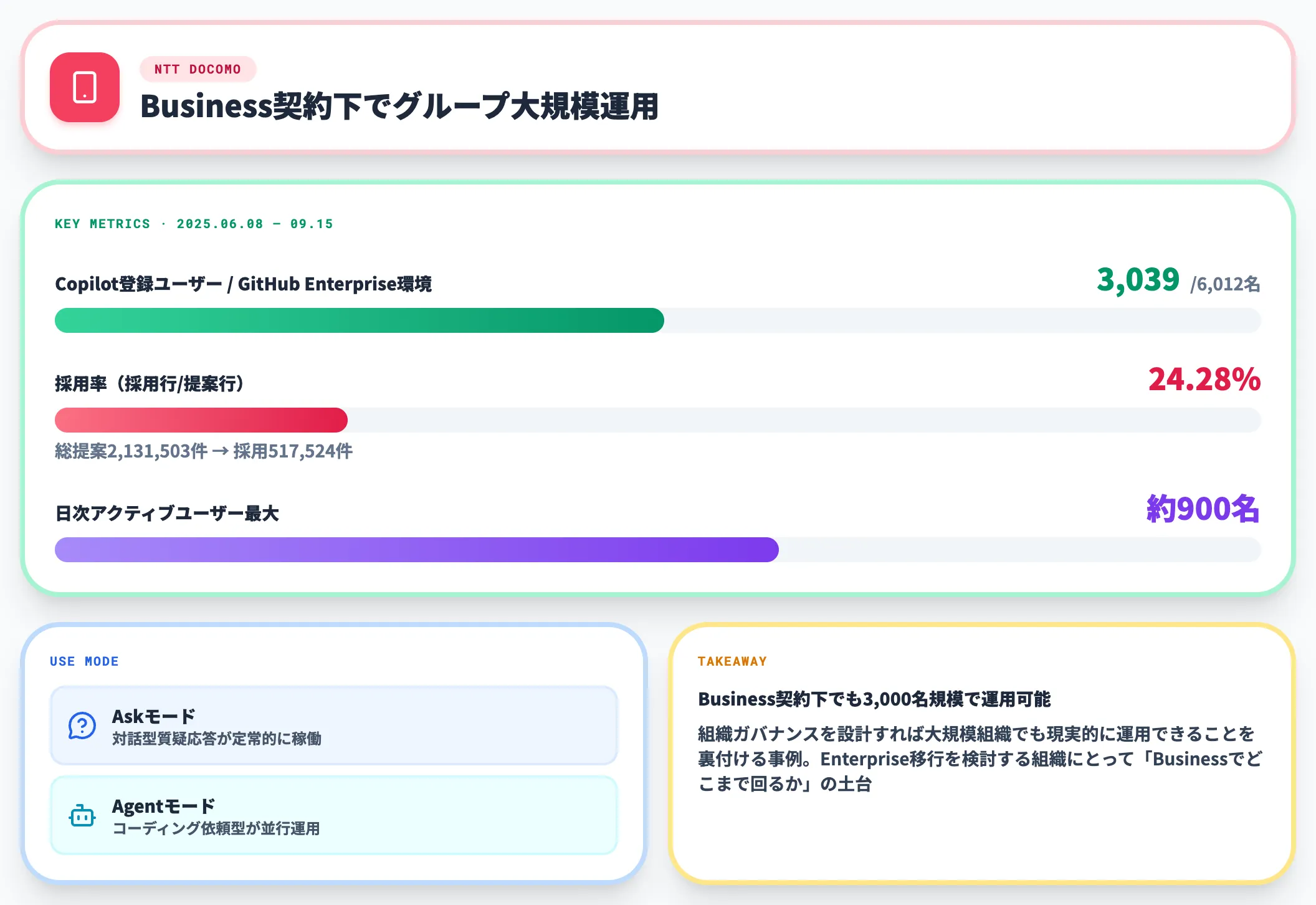Click the Business契約下でも3,000名規模で運用可能 headline
1316x905 pixels.
click(x=874, y=699)
